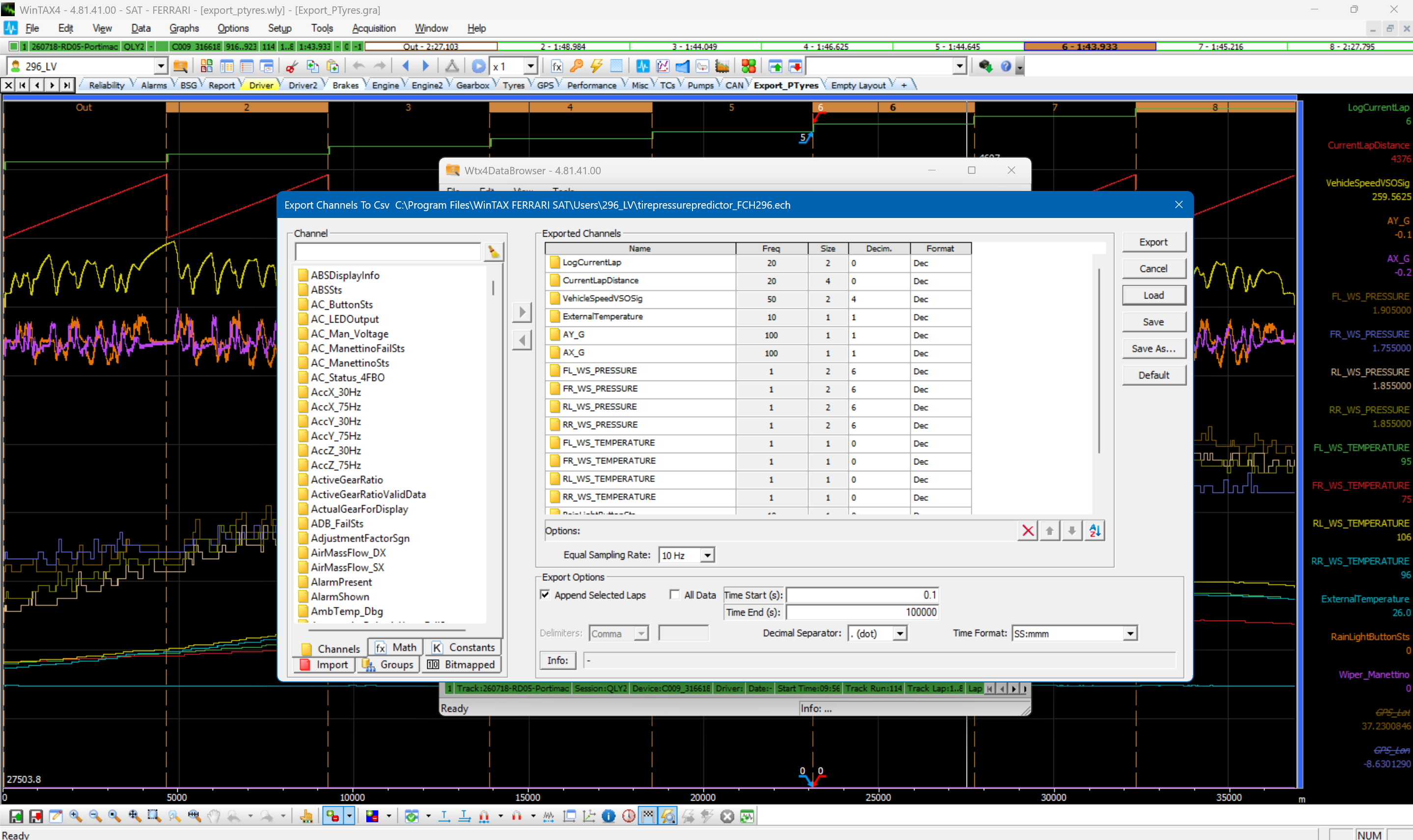Click the Save As... button
1413x840 pixels.
(x=1153, y=349)
